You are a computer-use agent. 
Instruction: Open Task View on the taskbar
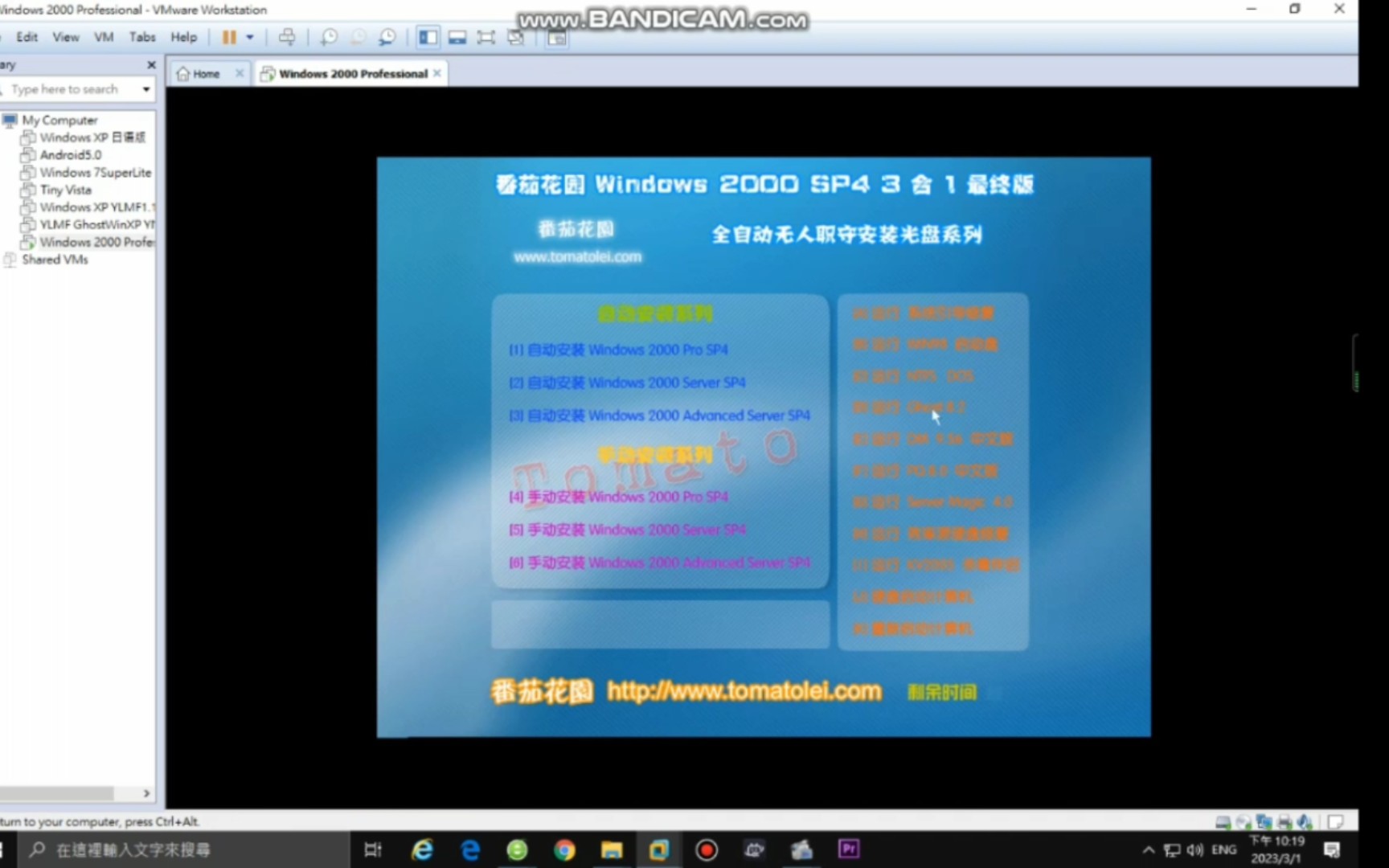pyautogui.click(x=373, y=850)
